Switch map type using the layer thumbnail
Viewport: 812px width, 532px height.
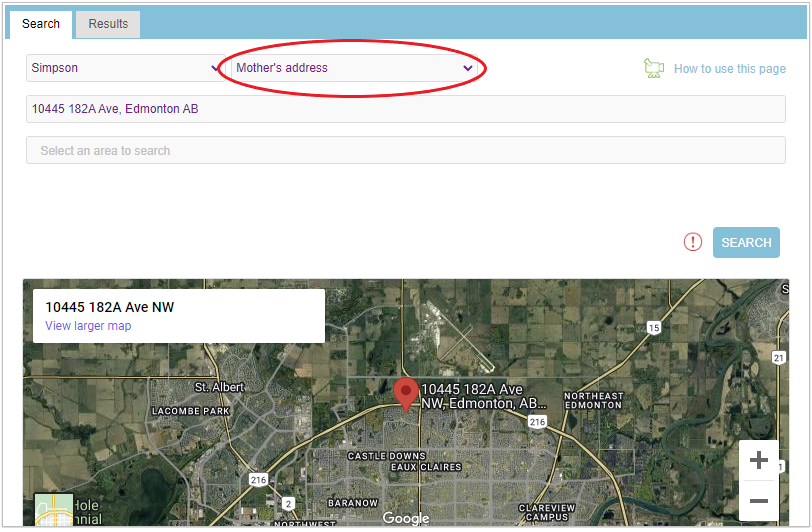pos(54,510)
